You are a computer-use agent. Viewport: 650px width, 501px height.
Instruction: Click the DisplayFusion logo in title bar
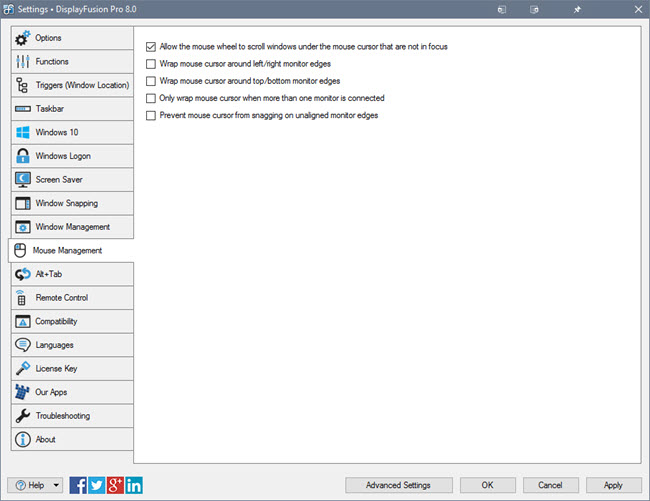8,9
